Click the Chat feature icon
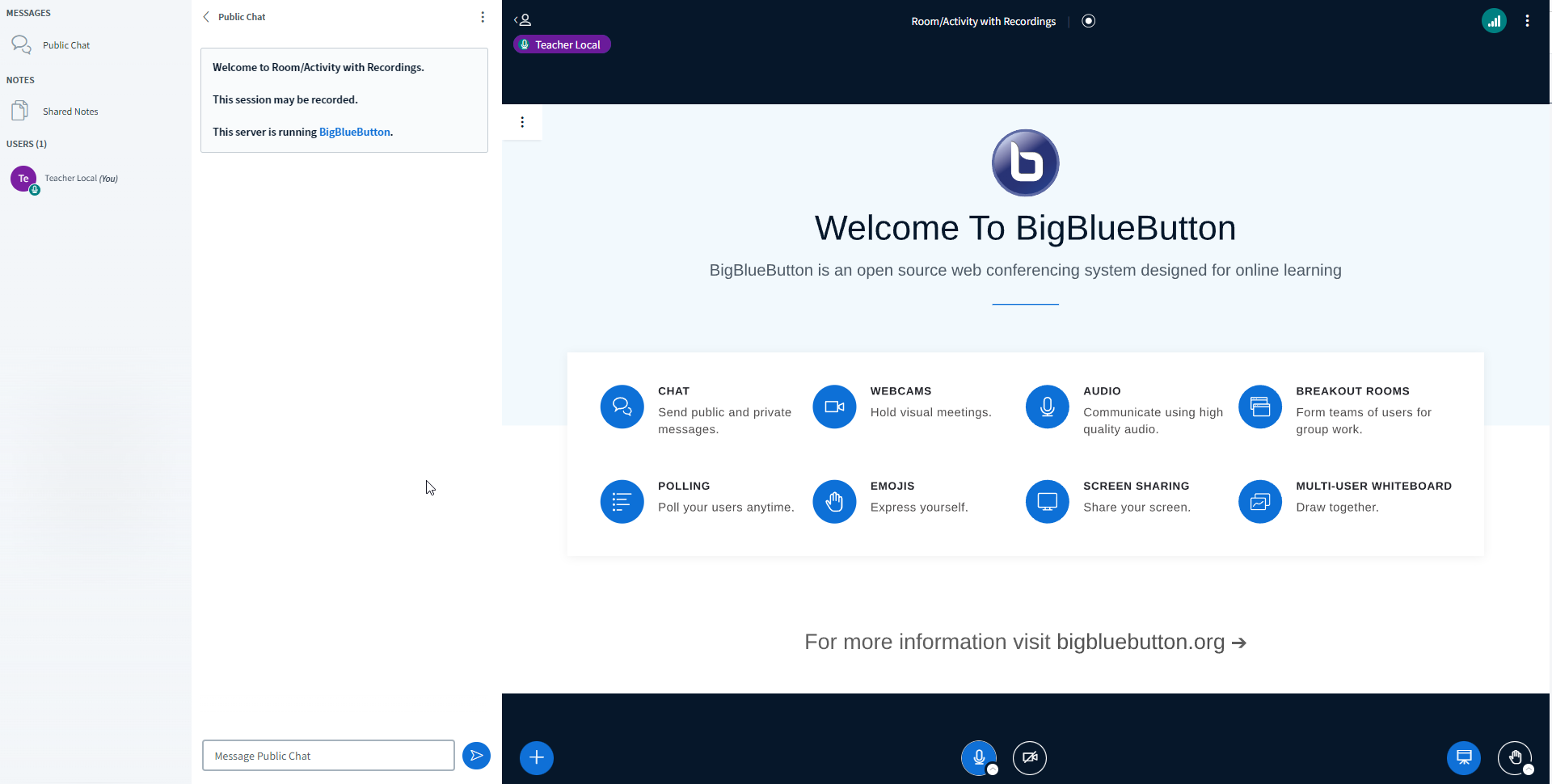 [622, 407]
